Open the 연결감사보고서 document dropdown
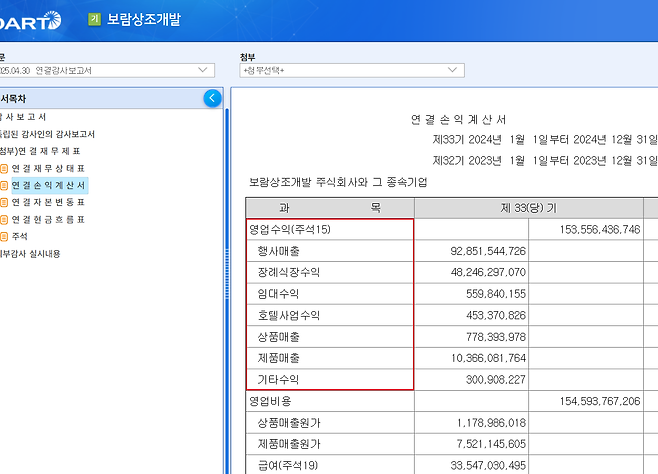 (x=107, y=70)
